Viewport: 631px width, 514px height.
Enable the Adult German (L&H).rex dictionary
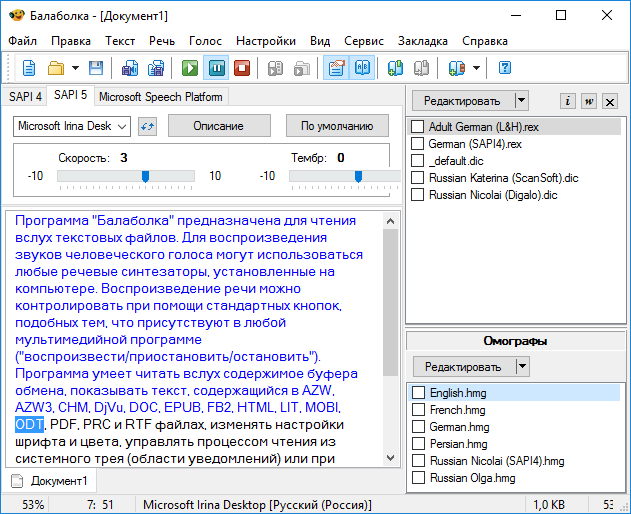[x=418, y=128]
